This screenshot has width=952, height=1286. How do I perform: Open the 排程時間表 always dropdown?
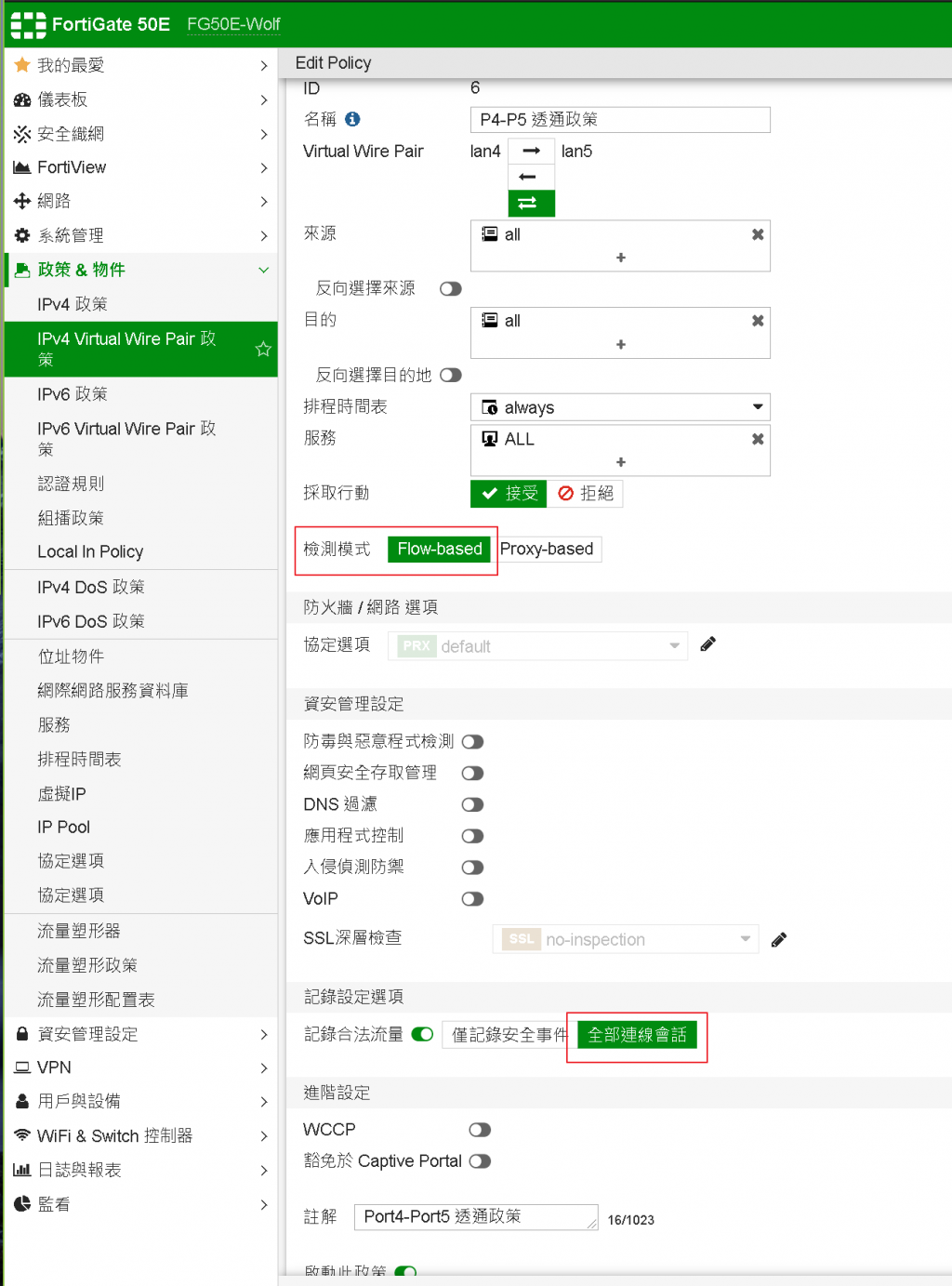click(x=620, y=407)
